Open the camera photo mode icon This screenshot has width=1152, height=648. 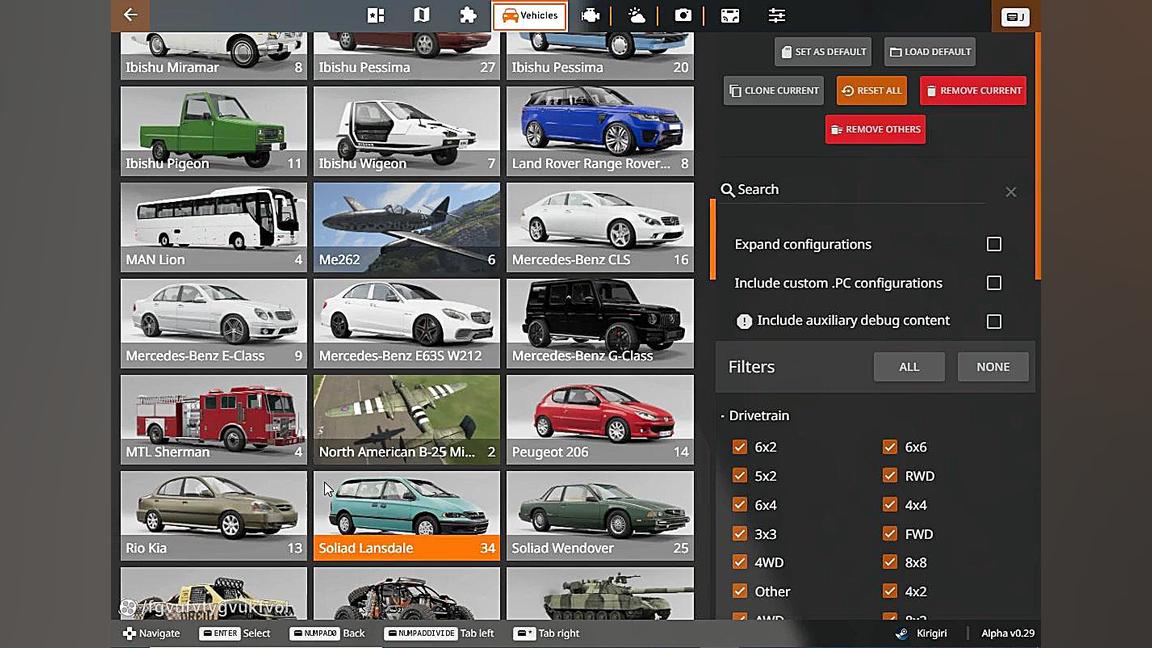click(x=683, y=15)
